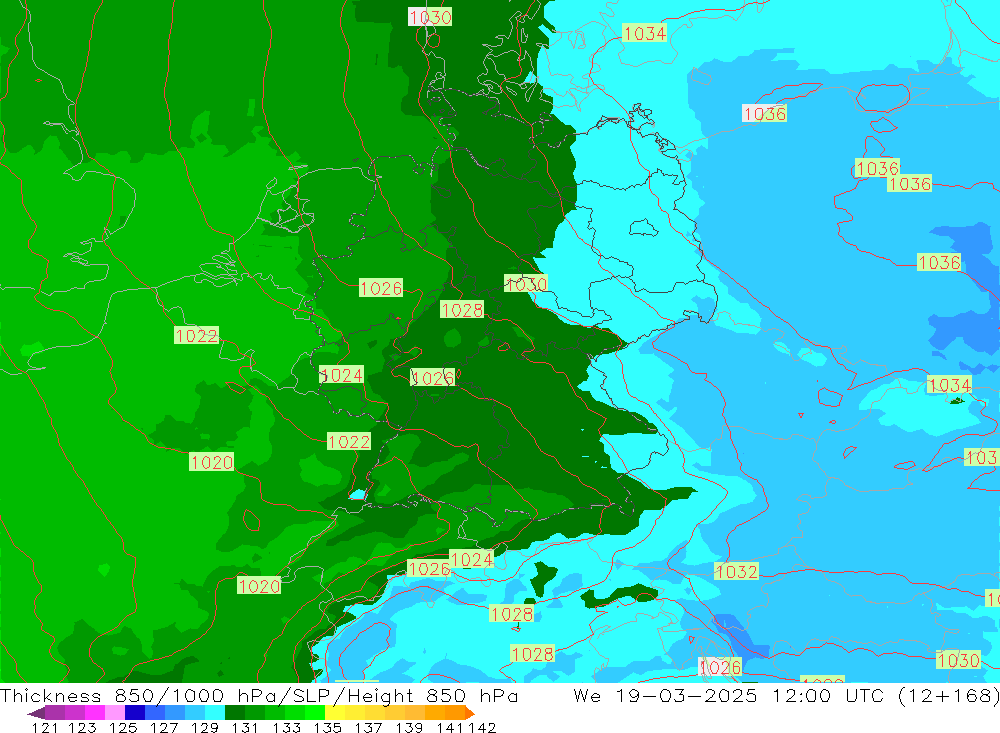Select the legend value 127
The height and width of the screenshot is (733, 1000).
click(163, 727)
